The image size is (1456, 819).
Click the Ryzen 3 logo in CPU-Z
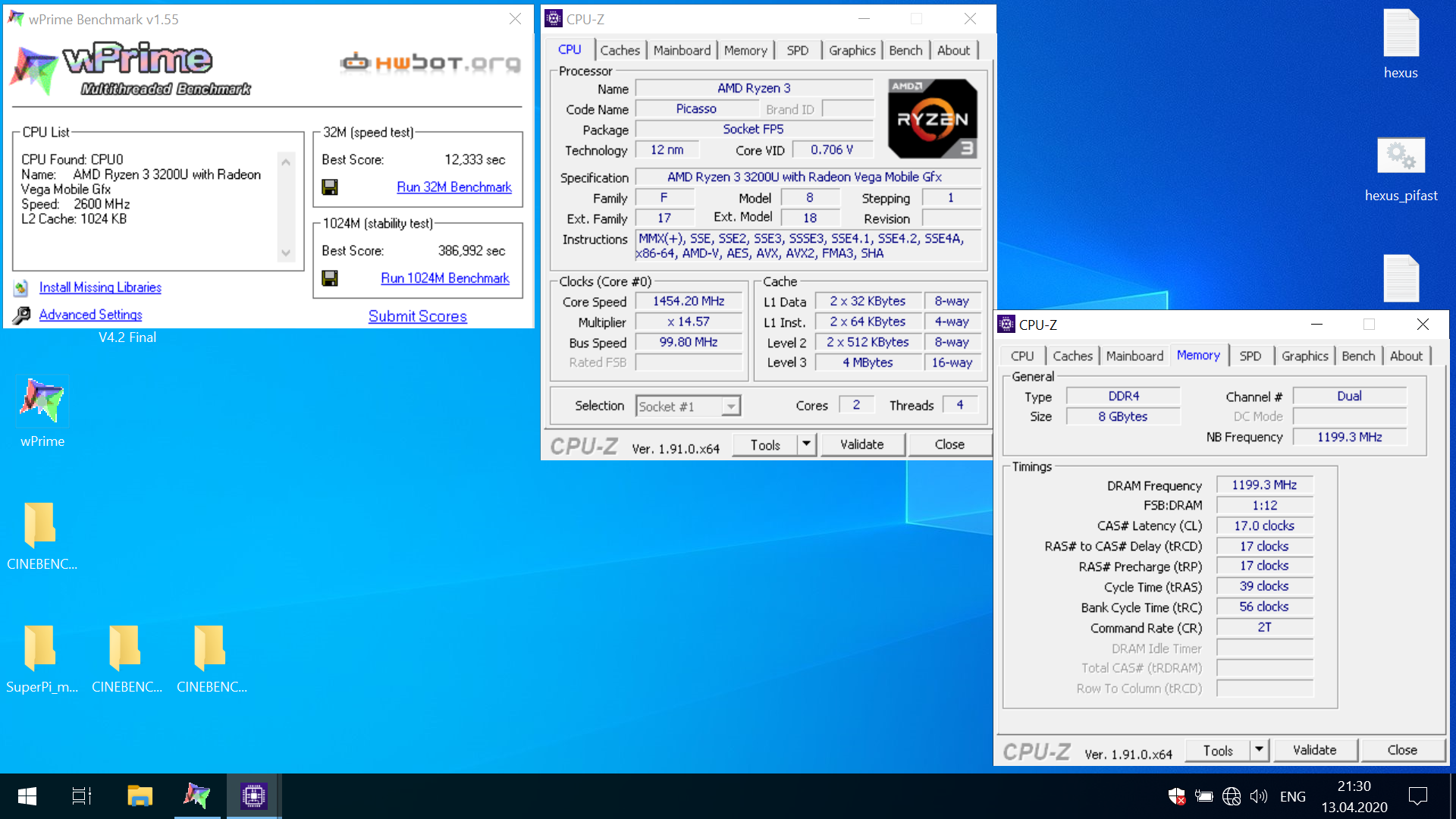(933, 119)
